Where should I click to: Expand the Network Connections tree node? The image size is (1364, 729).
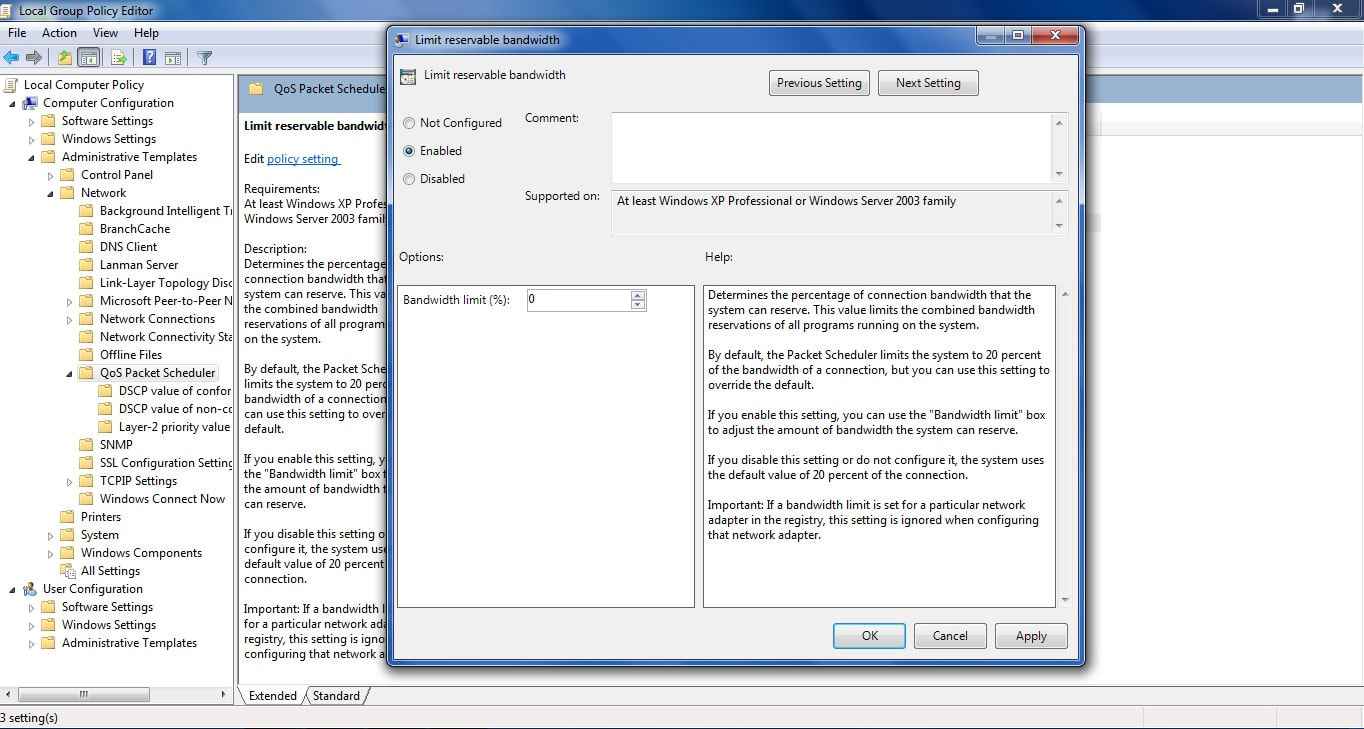(x=70, y=319)
